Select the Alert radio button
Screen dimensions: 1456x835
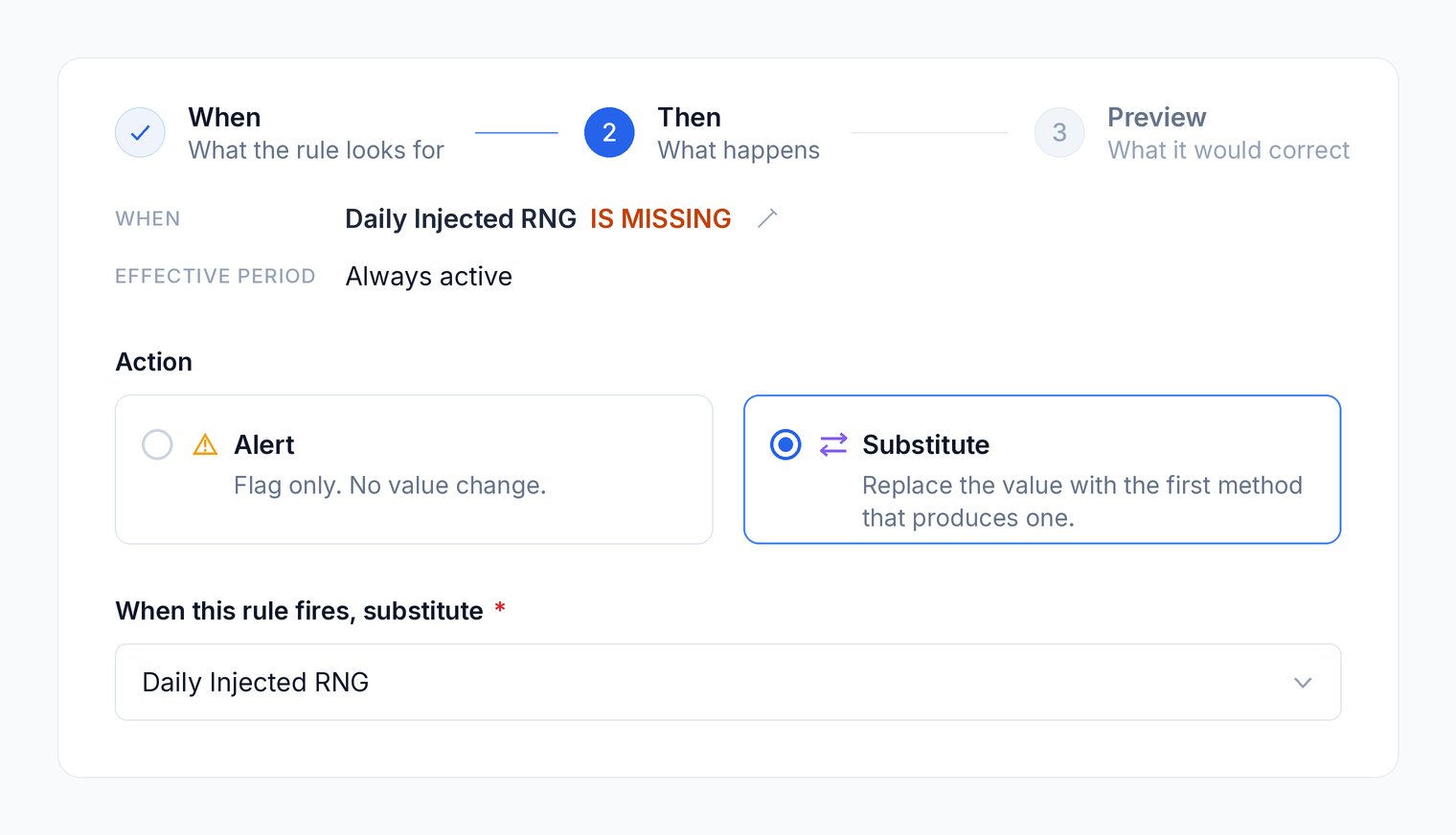pyautogui.click(x=157, y=444)
